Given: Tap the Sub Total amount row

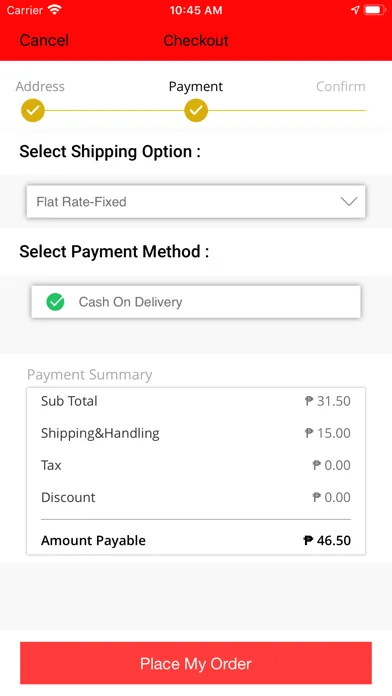Looking at the screenshot, I should [x=196, y=401].
